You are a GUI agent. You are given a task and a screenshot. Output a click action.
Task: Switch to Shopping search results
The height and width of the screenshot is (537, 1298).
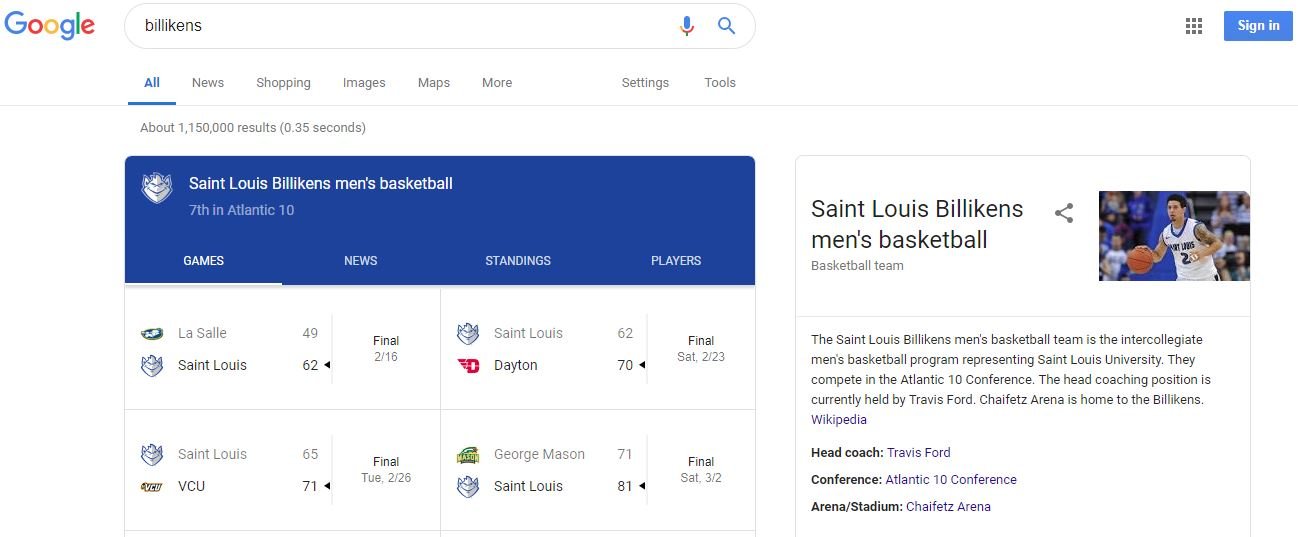click(x=283, y=83)
